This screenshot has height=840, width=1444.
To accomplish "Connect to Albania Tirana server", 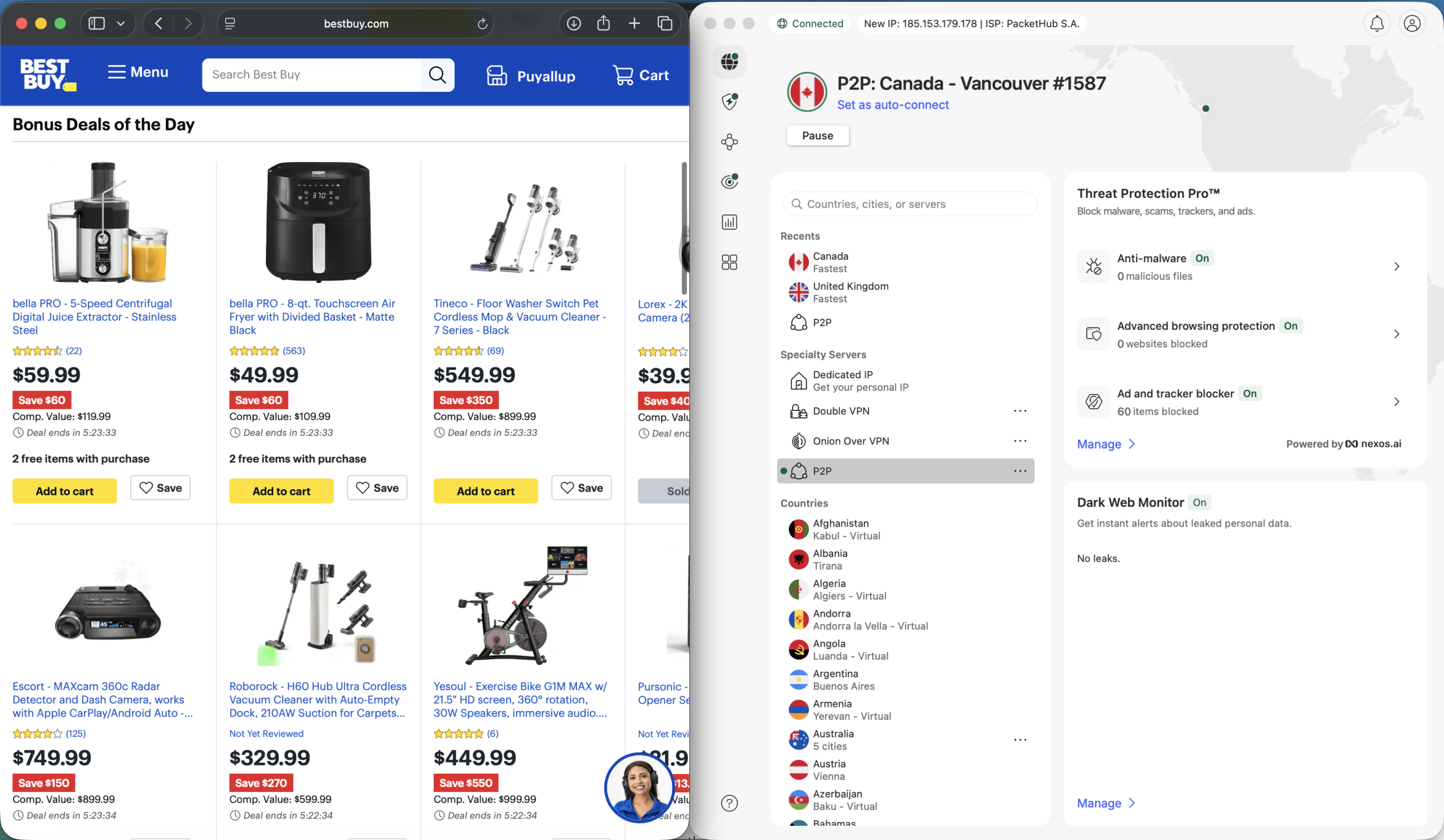I will tap(905, 559).
